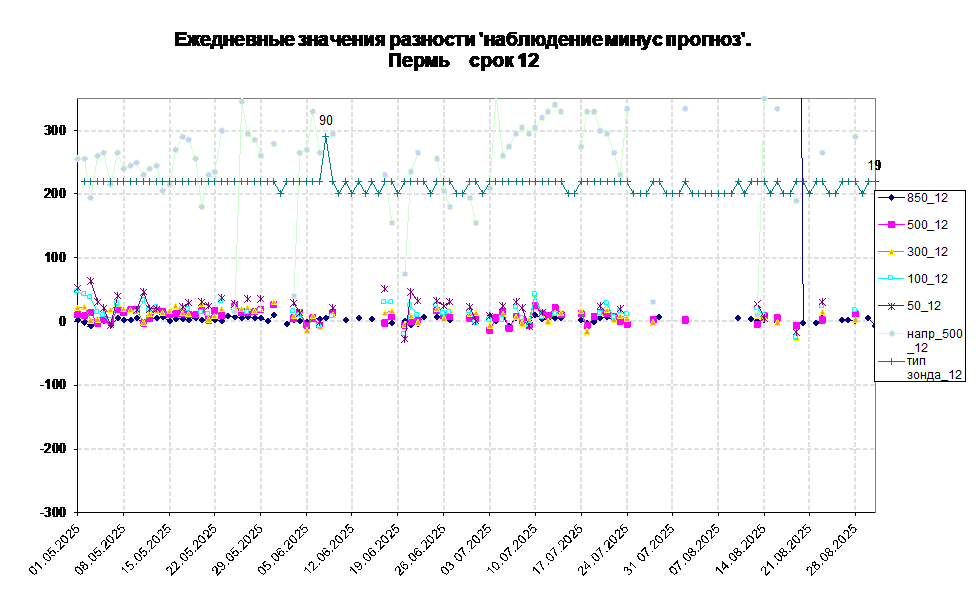Select the 300_12 legend entry text

tap(927, 252)
